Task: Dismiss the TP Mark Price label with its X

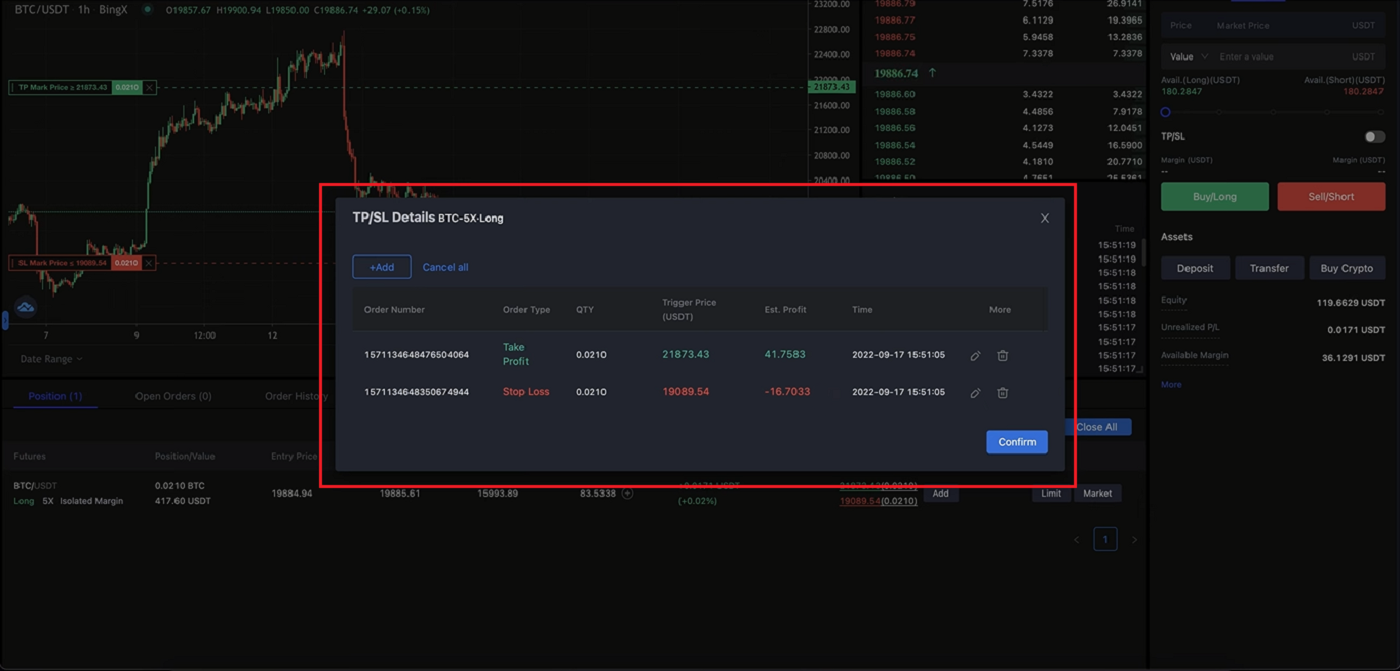Action: click(150, 88)
